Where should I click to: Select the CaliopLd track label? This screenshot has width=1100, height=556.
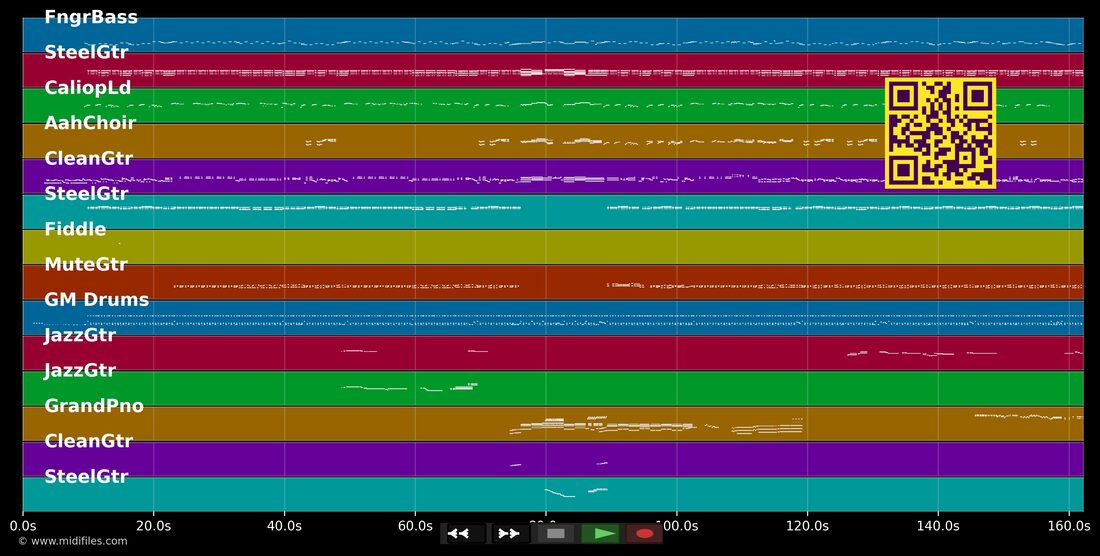coord(88,88)
